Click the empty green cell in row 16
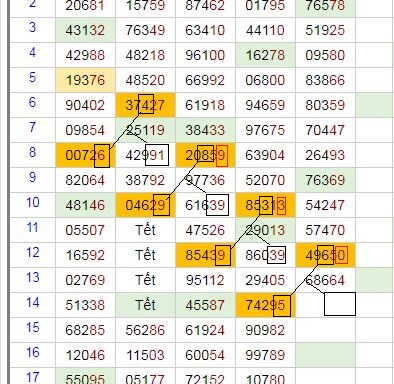The width and height of the screenshot is (394, 384). [x=325, y=355]
